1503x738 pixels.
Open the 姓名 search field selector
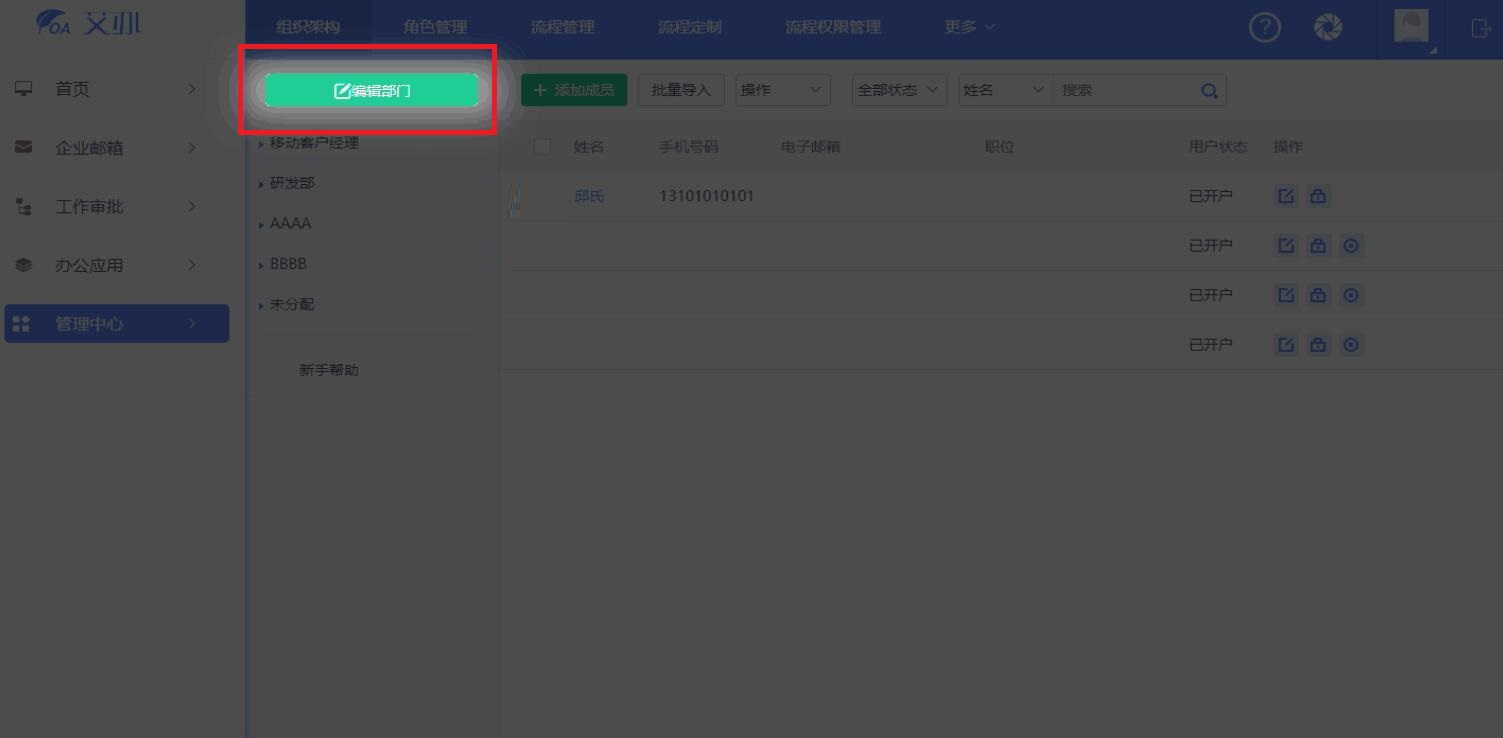1003,90
